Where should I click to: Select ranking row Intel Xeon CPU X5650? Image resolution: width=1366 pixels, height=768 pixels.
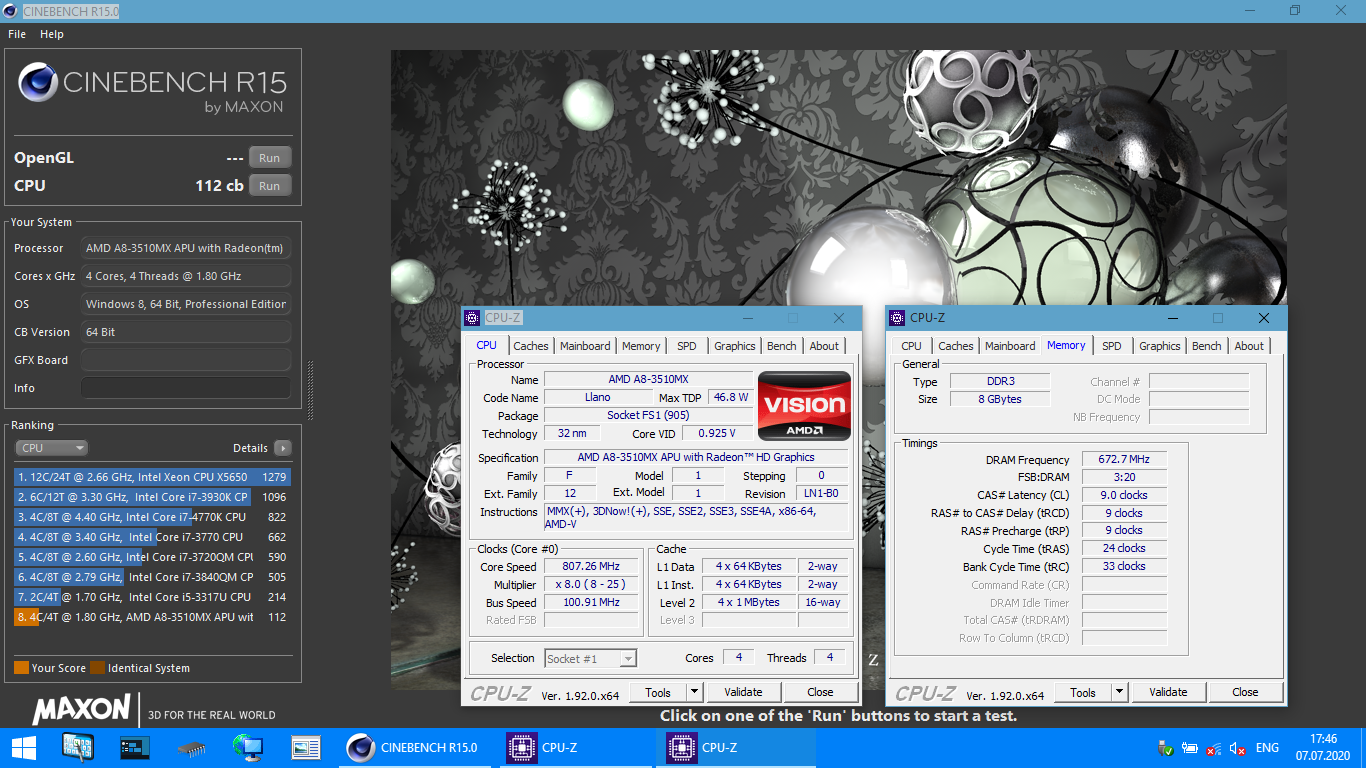(153, 477)
